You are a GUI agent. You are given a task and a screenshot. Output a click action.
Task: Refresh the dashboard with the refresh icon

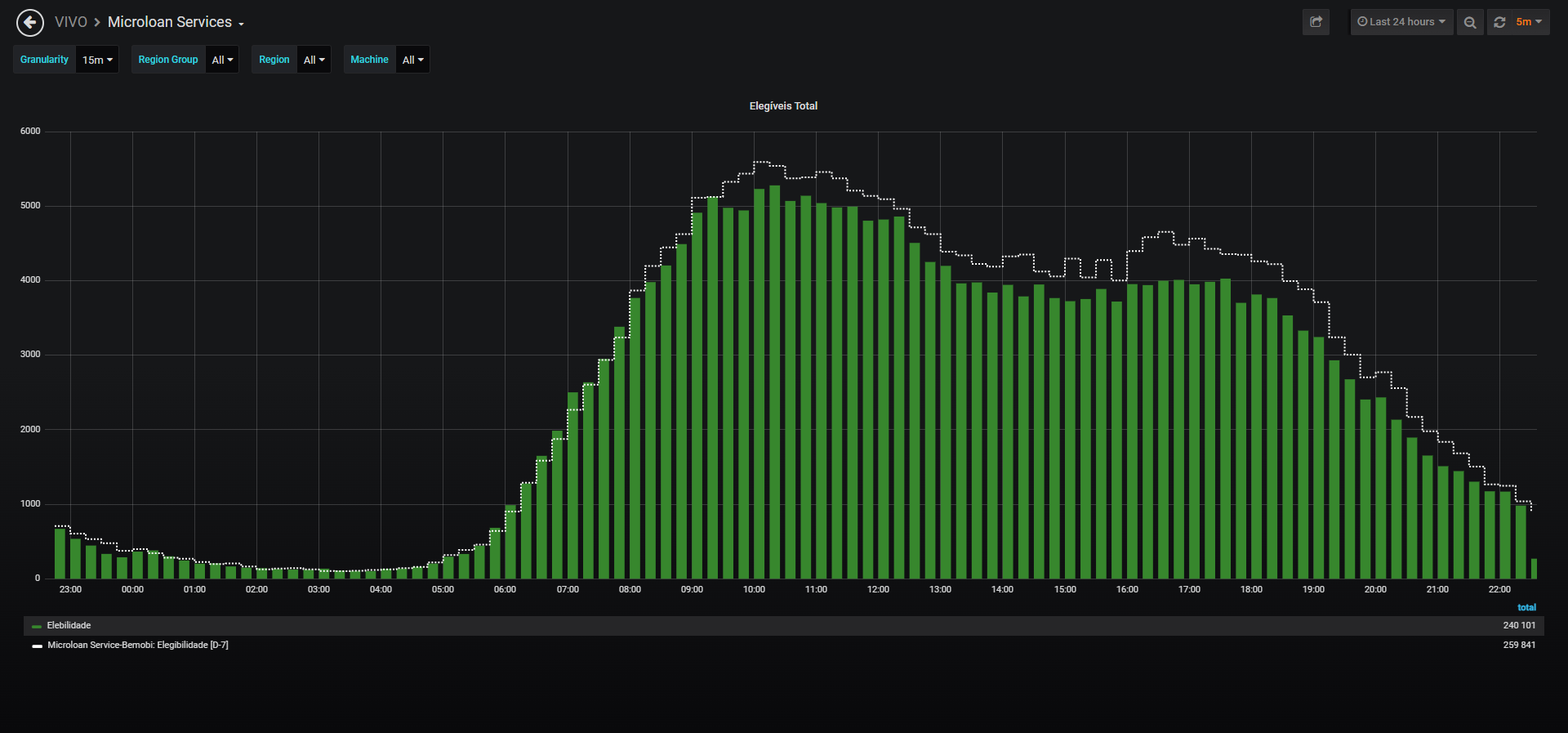tap(1499, 22)
